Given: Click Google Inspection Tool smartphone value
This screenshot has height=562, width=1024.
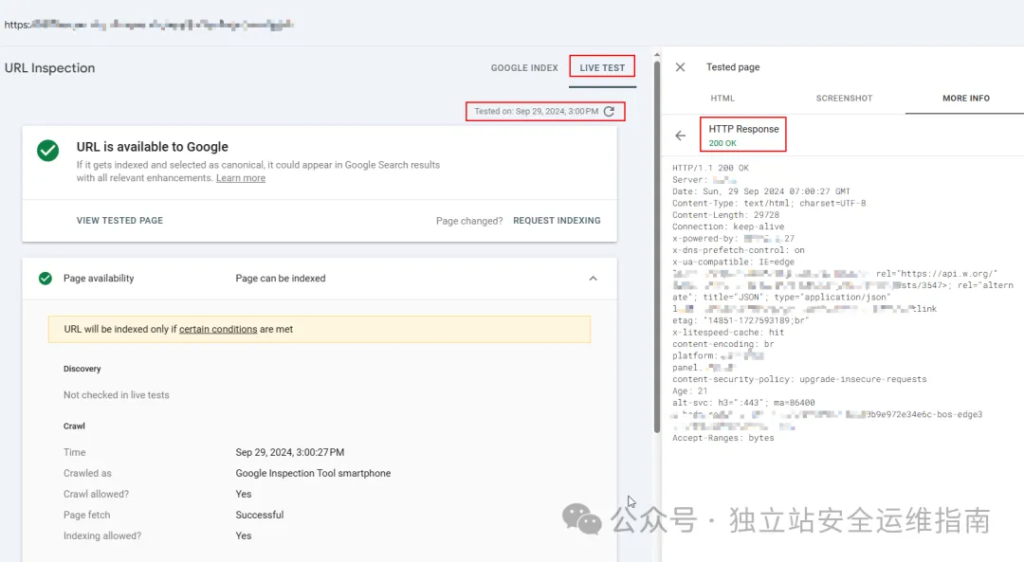Looking at the screenshot, I should tap(313, 473).
